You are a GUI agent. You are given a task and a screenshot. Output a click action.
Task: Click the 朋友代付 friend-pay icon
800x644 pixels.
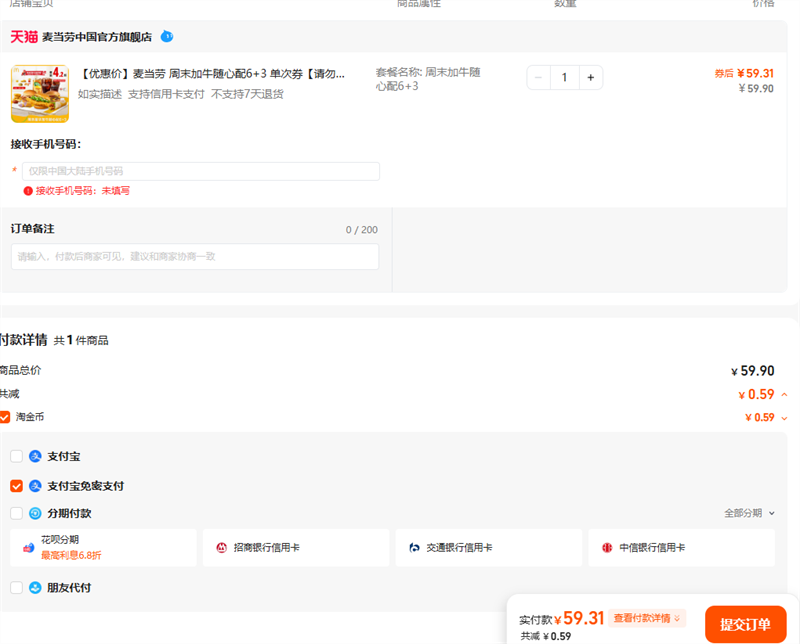[35, 588]
